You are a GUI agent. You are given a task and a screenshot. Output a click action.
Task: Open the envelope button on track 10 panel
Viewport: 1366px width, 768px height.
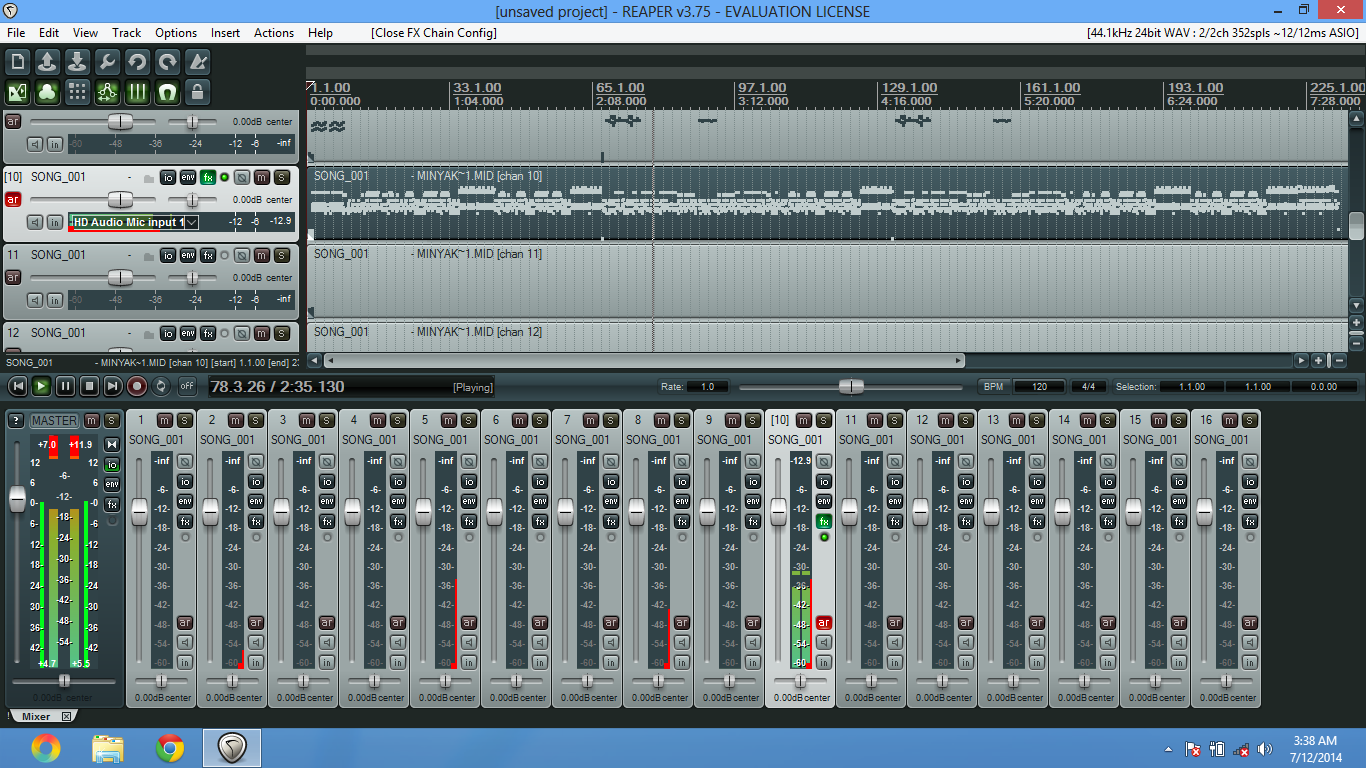188,177
